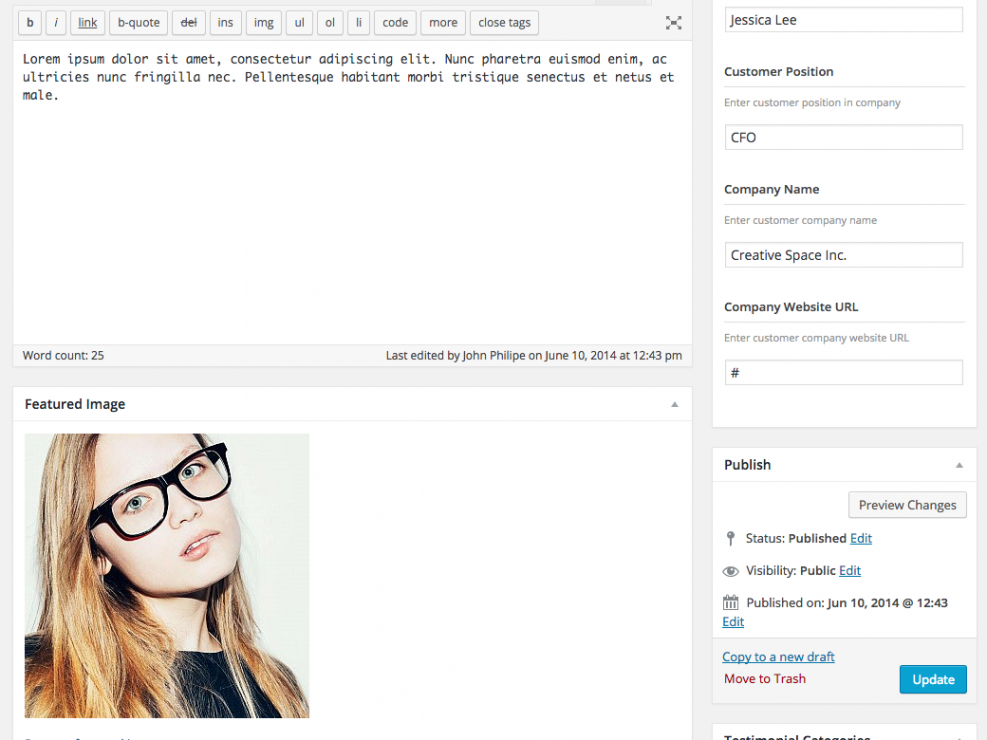
Task: Click the ol list button
Action: (330, 23)
